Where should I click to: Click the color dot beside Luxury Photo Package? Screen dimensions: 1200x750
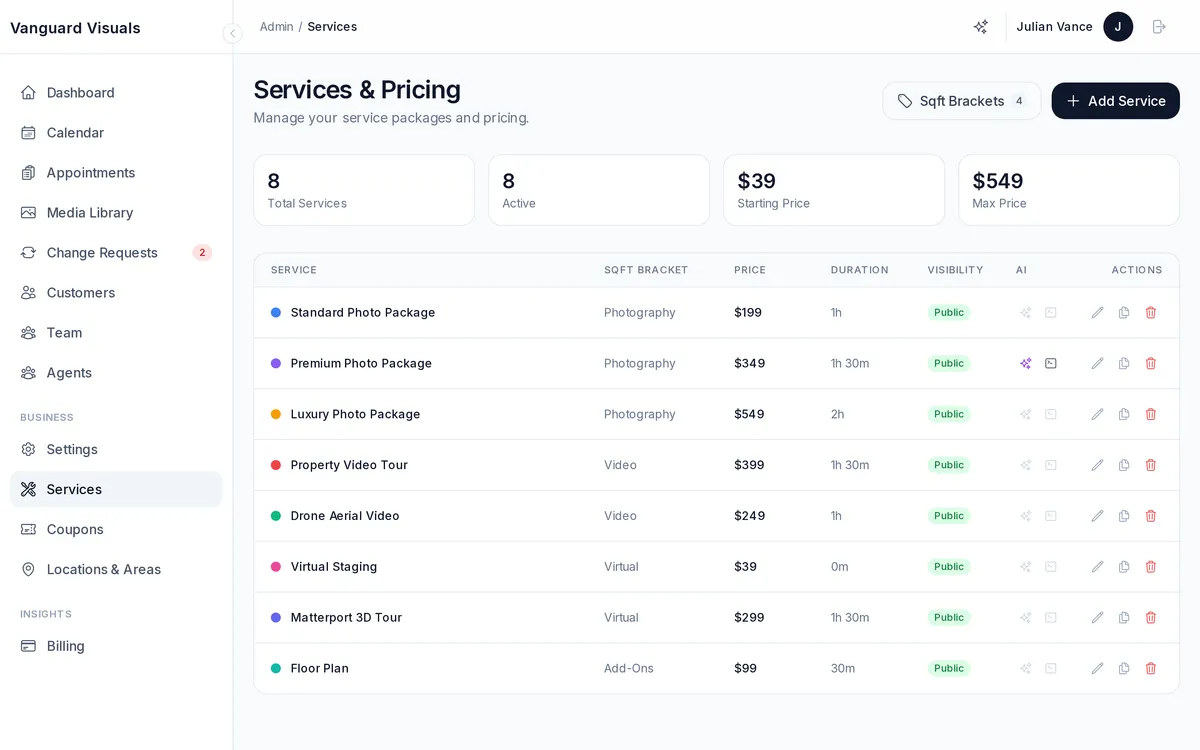(276, 414)
